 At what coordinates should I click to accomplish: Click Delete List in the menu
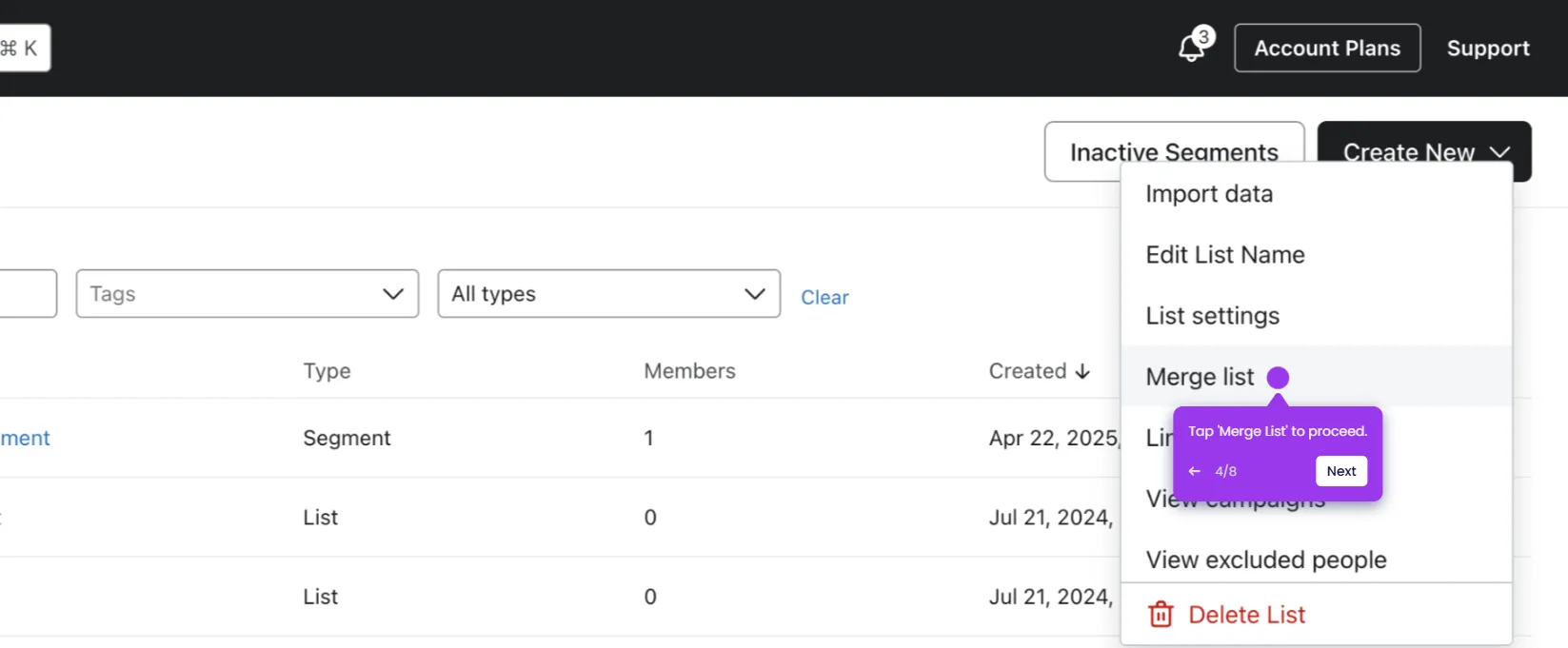pos(1246,615)
